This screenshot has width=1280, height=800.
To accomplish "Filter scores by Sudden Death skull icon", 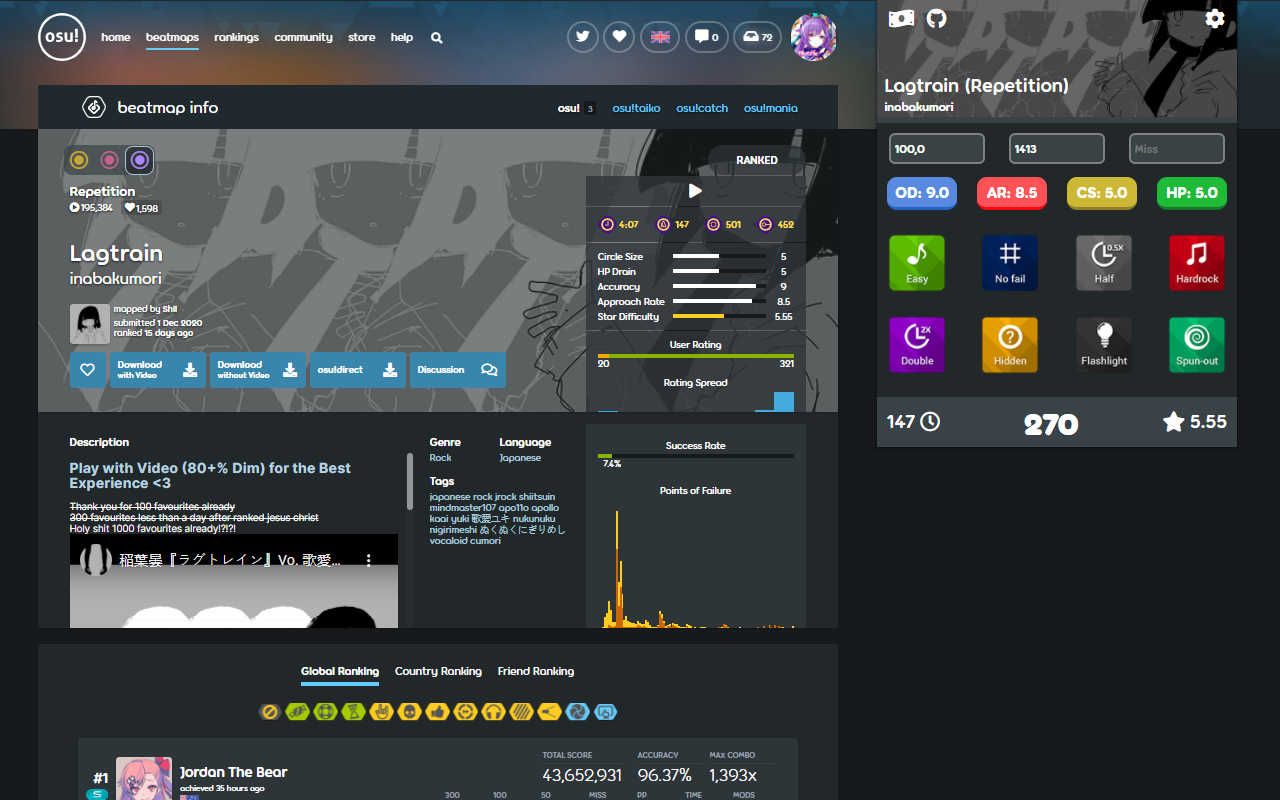I will click(x=409, y=712).
